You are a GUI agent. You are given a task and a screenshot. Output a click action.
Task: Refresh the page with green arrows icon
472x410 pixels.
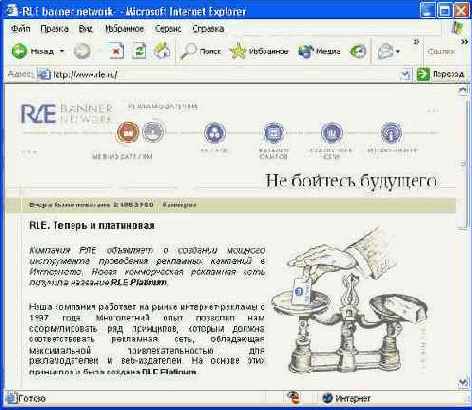139,51
